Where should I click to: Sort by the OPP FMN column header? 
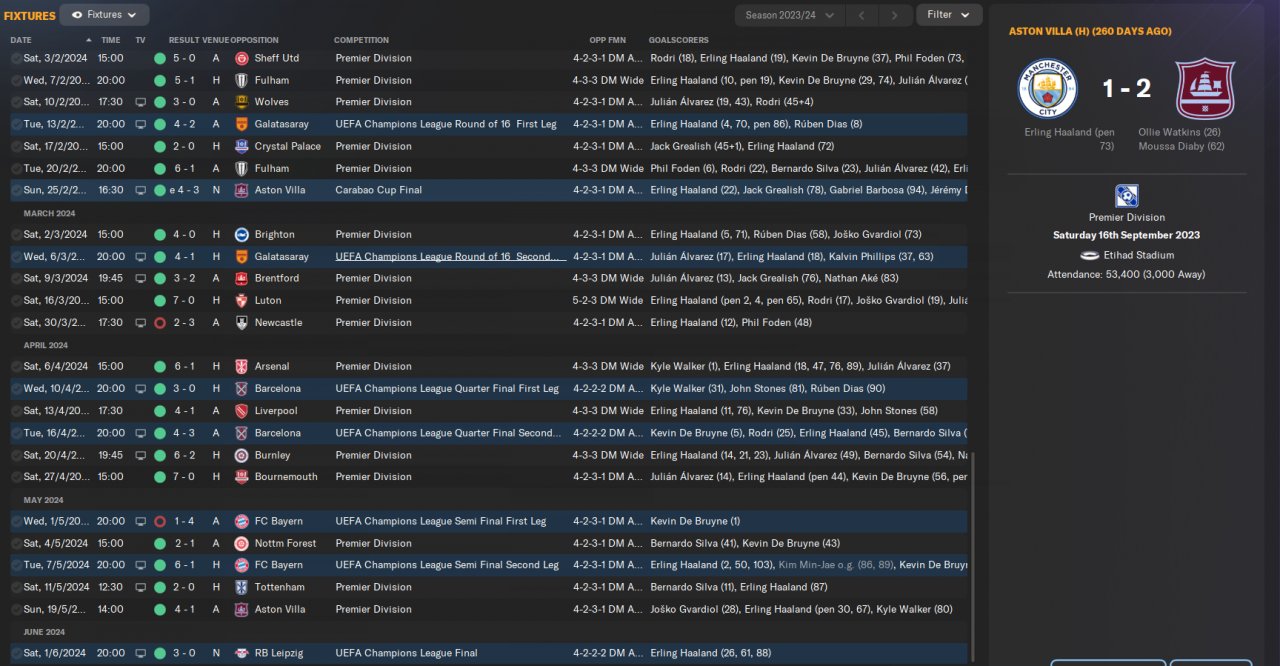pos(607,40)
